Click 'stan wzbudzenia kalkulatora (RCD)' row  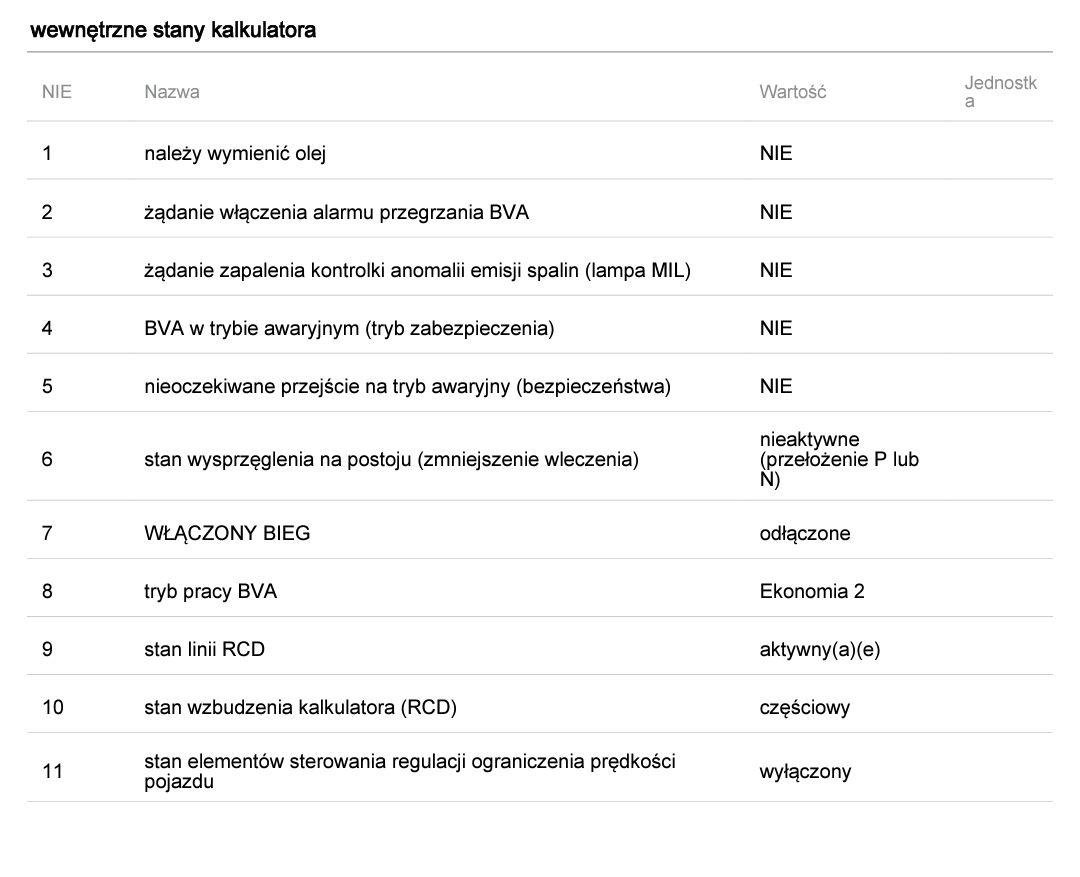click(300, 707)
